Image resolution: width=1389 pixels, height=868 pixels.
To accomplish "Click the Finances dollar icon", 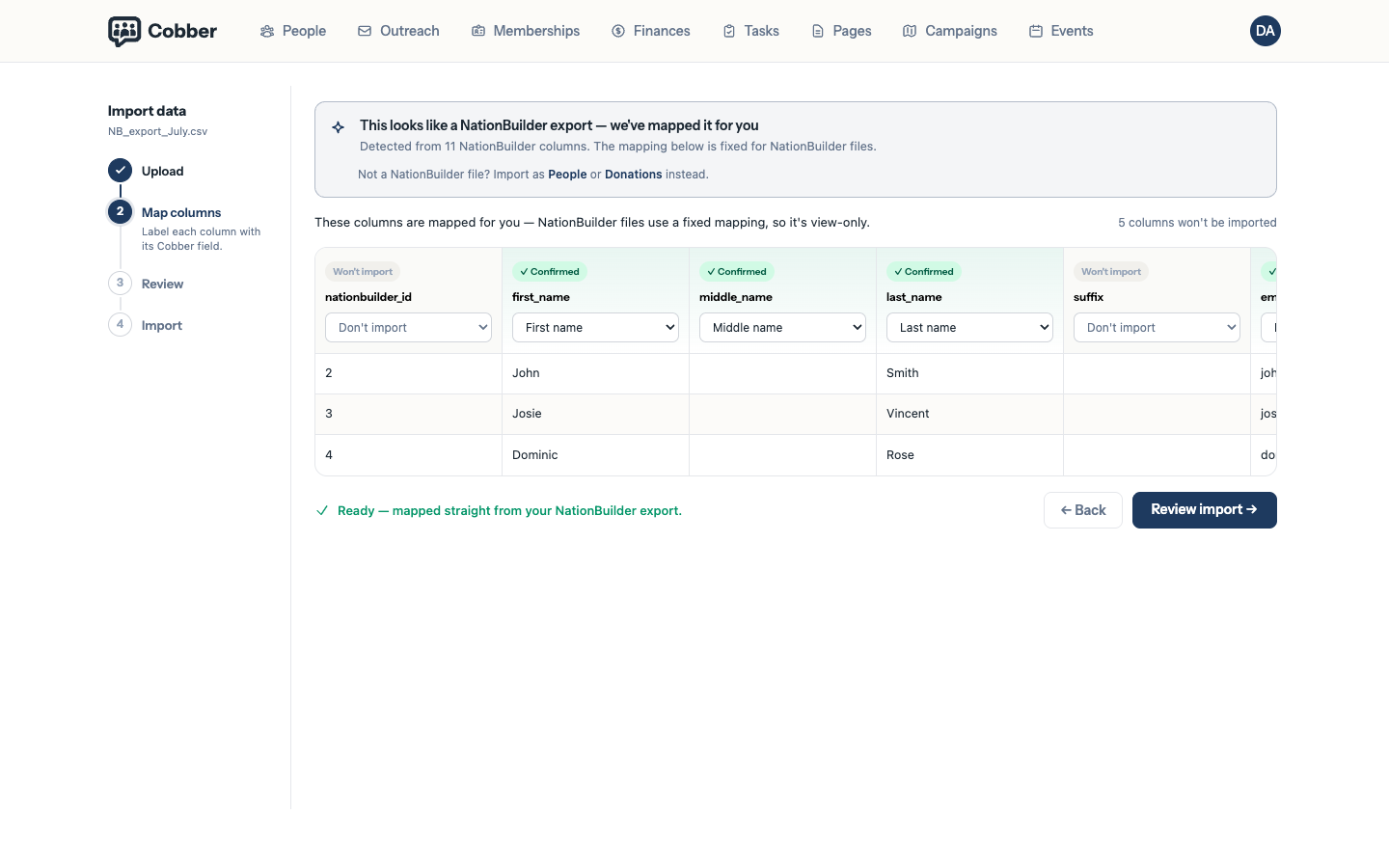I will point(618,31).
